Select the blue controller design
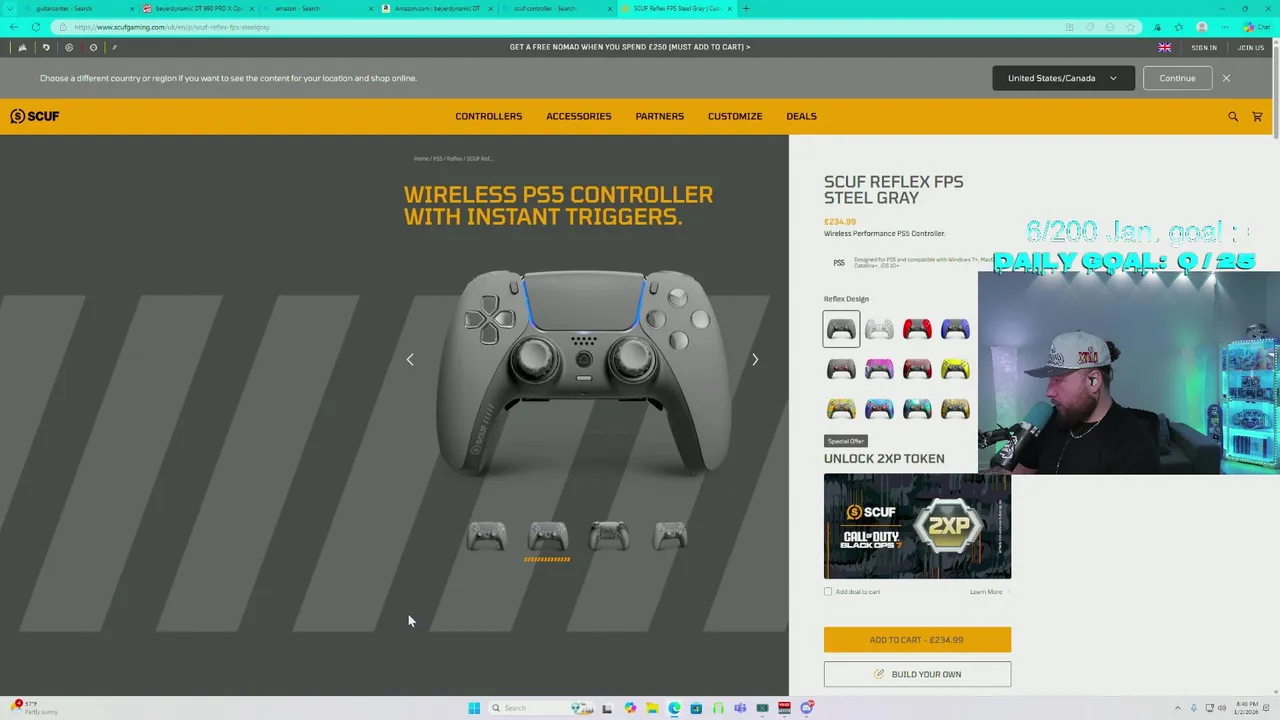The height and width of the screenshot is (720, 1280). 955,329
